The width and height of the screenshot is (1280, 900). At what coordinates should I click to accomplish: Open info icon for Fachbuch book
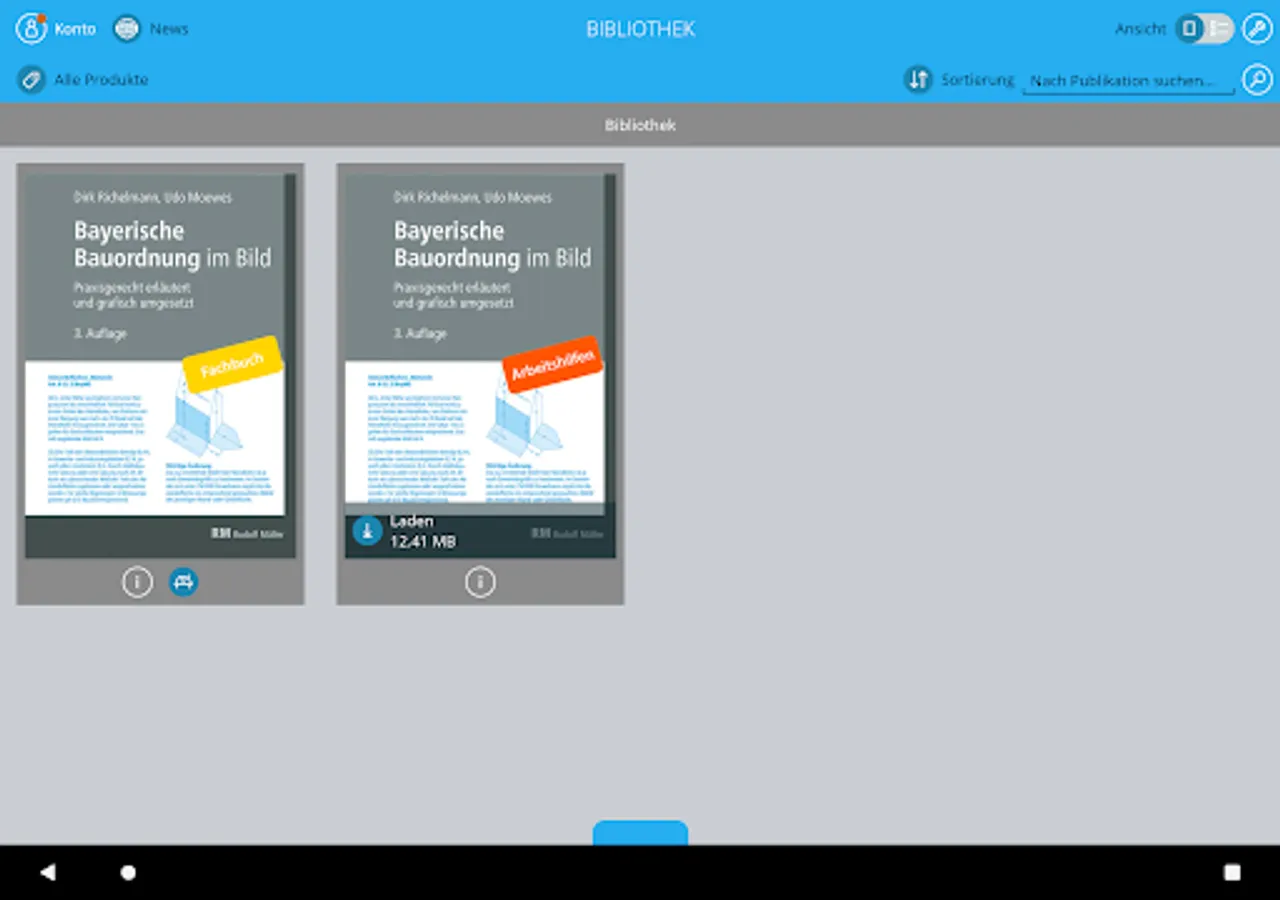point(137,581)
